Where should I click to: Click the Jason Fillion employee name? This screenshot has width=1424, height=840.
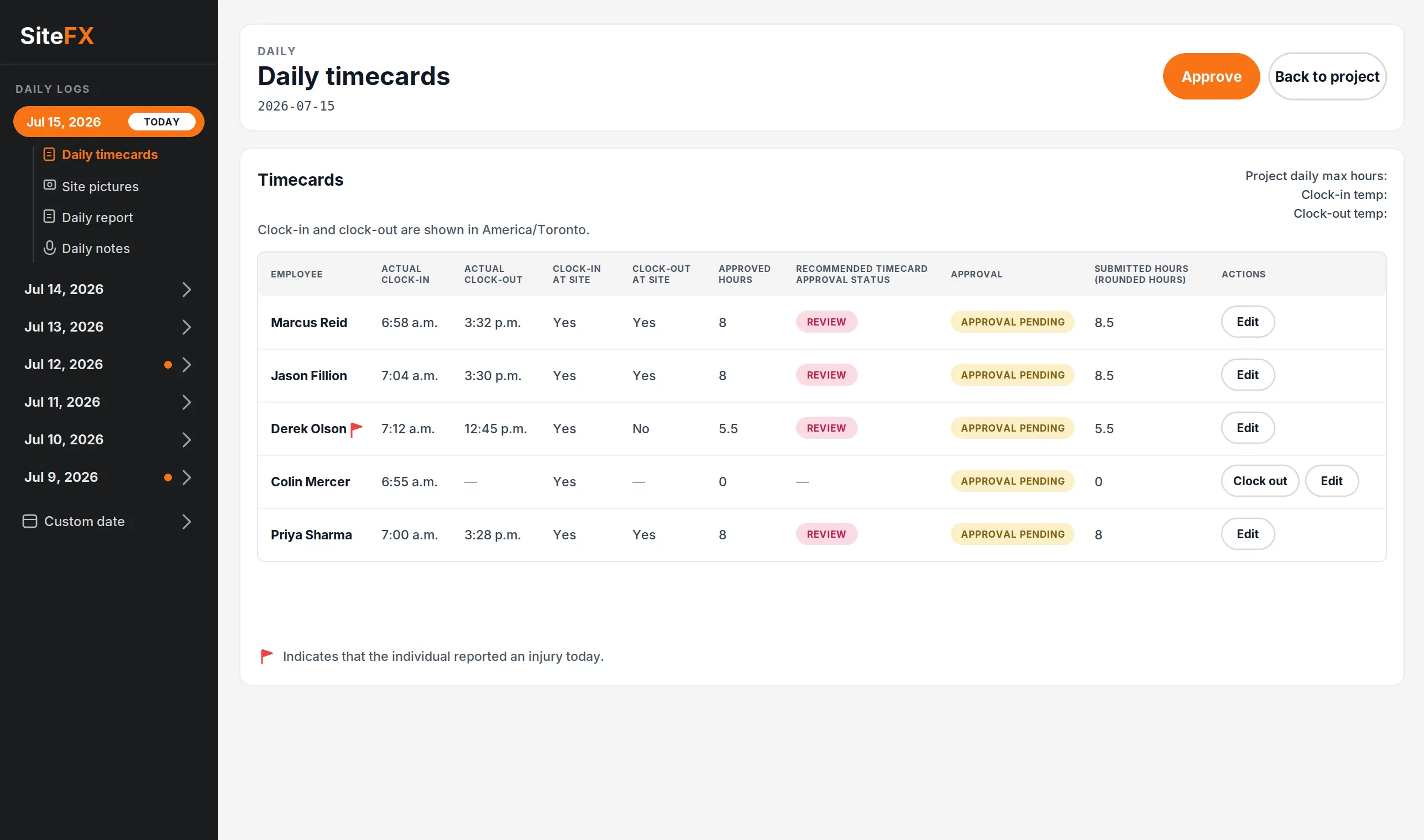[308, 376]
